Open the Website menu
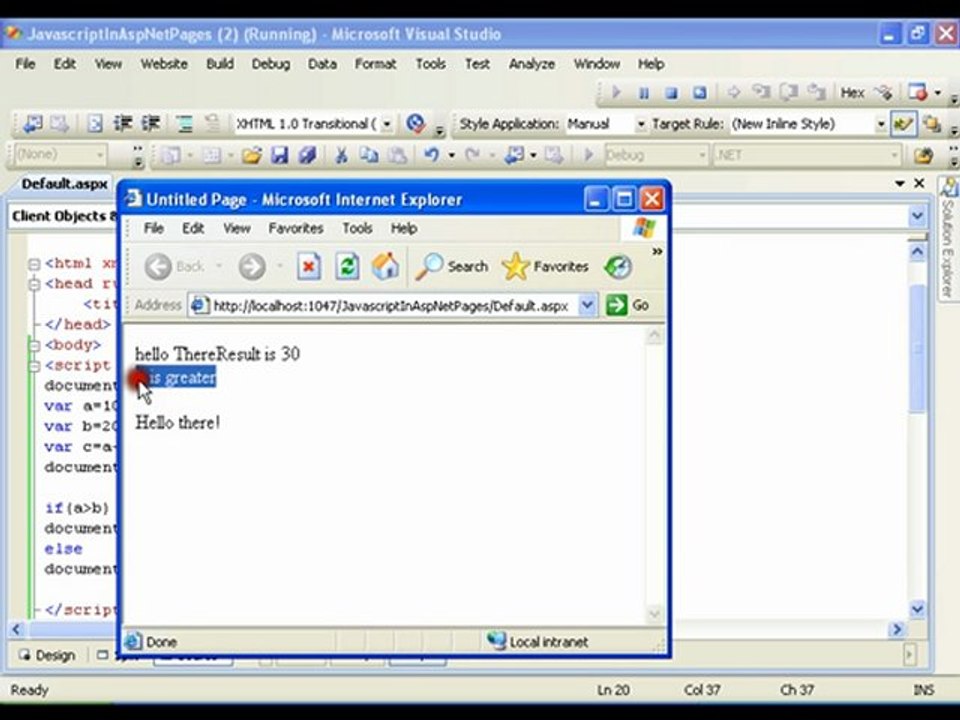The width and height of the screenshot is (960, 720). [x=164, y=64]
